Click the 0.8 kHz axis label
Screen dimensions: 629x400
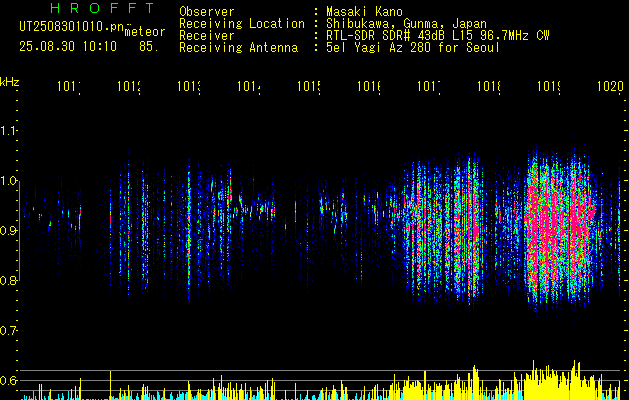coord(8,280)
